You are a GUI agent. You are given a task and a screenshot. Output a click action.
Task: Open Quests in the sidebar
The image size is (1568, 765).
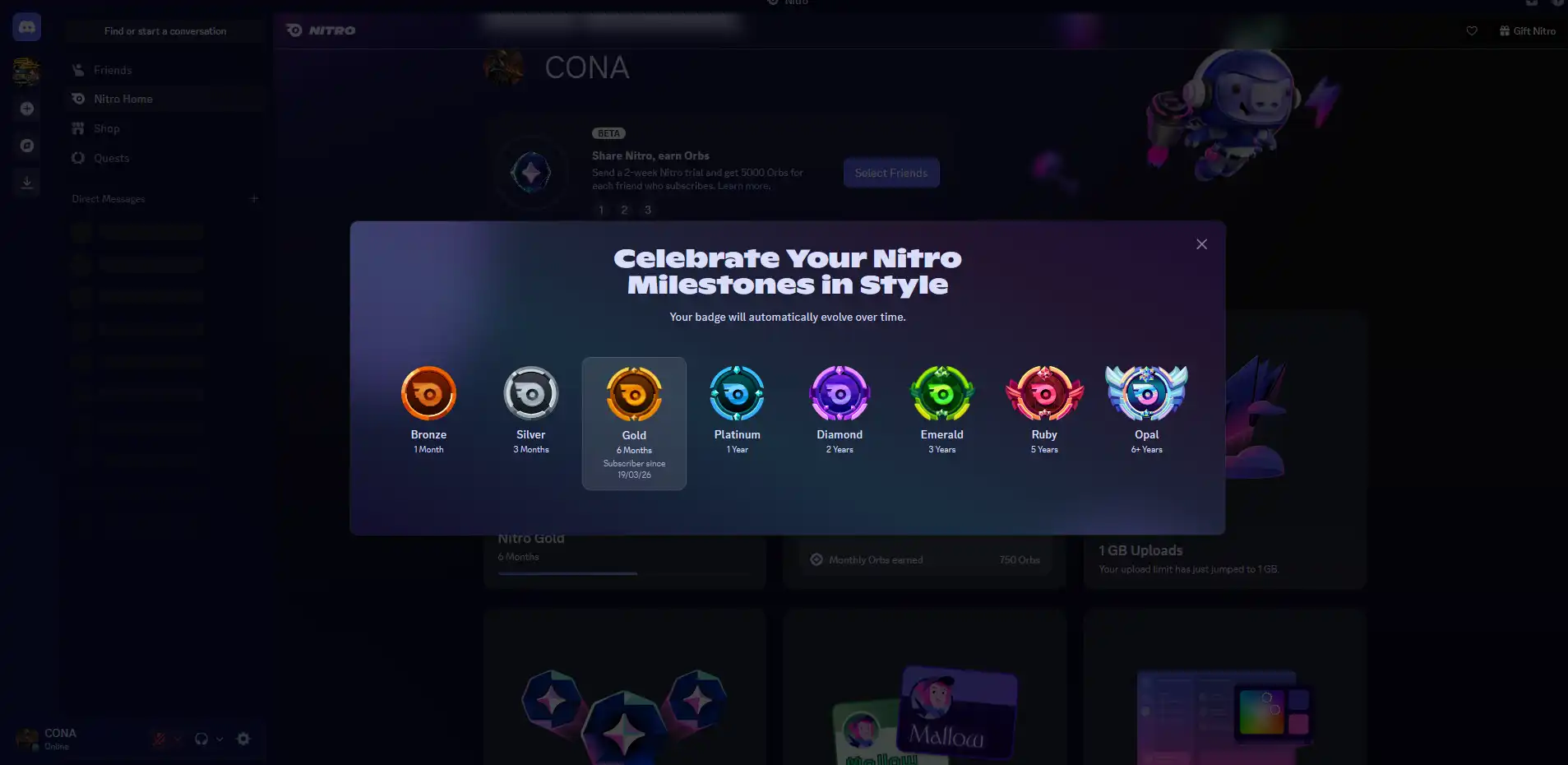pyautogui.click(x=164, y=158)
